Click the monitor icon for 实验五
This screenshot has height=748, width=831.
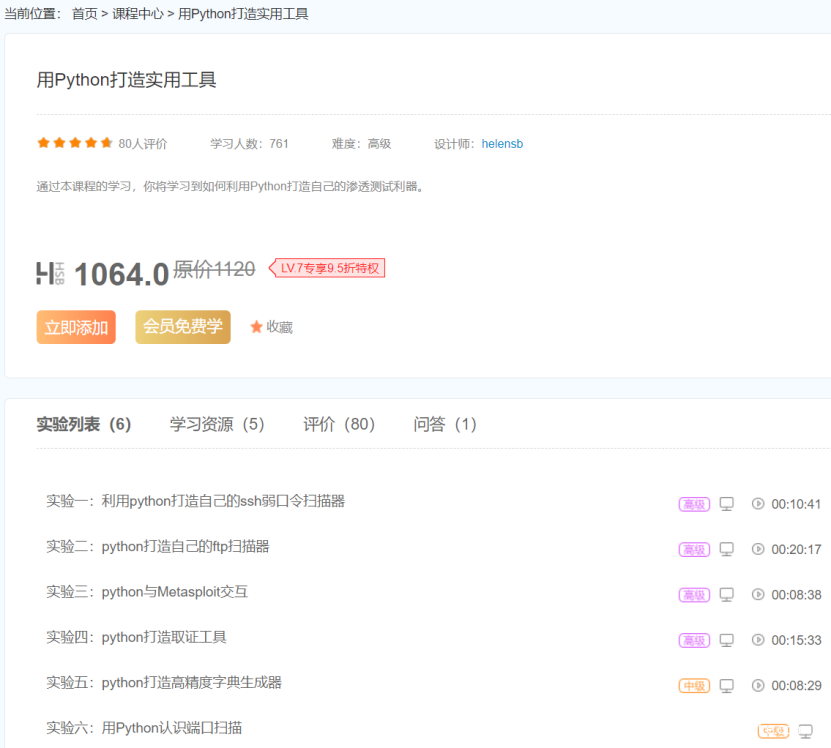pyautogui.click(x=727, y=686)
